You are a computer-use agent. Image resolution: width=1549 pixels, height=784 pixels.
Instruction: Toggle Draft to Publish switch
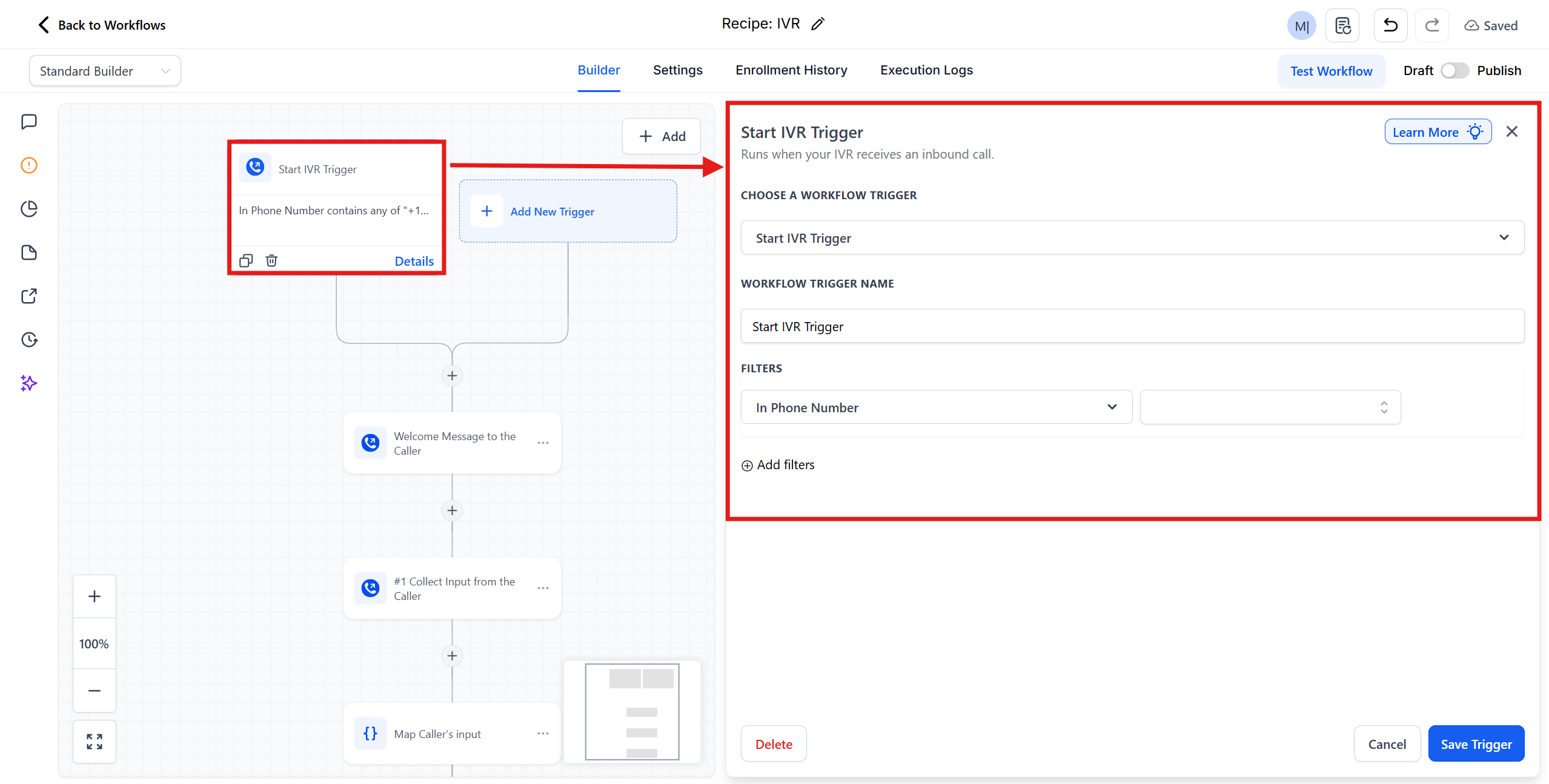[x=1454, y=71]
